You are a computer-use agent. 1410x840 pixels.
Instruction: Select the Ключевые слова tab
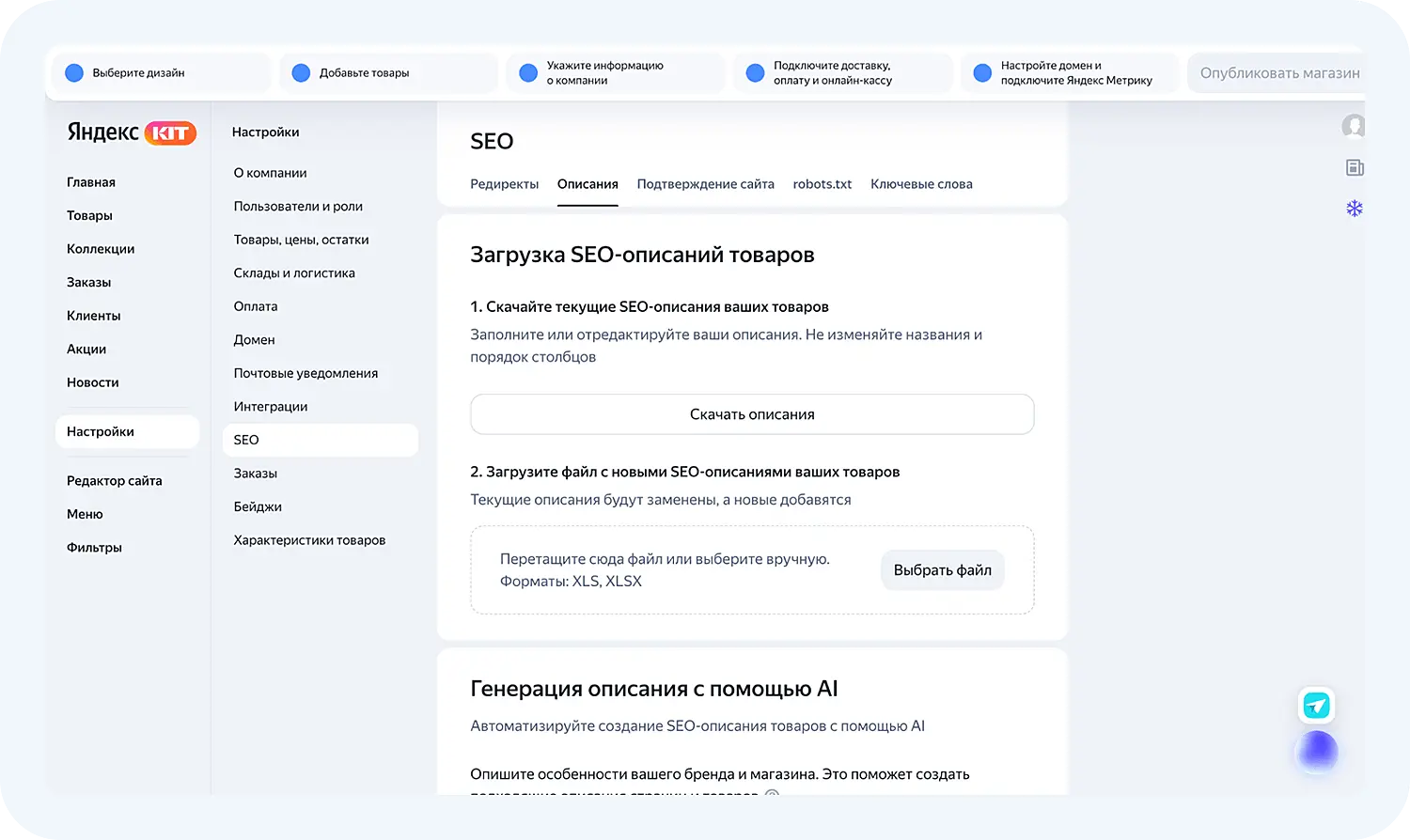click(x=921, y=184)
